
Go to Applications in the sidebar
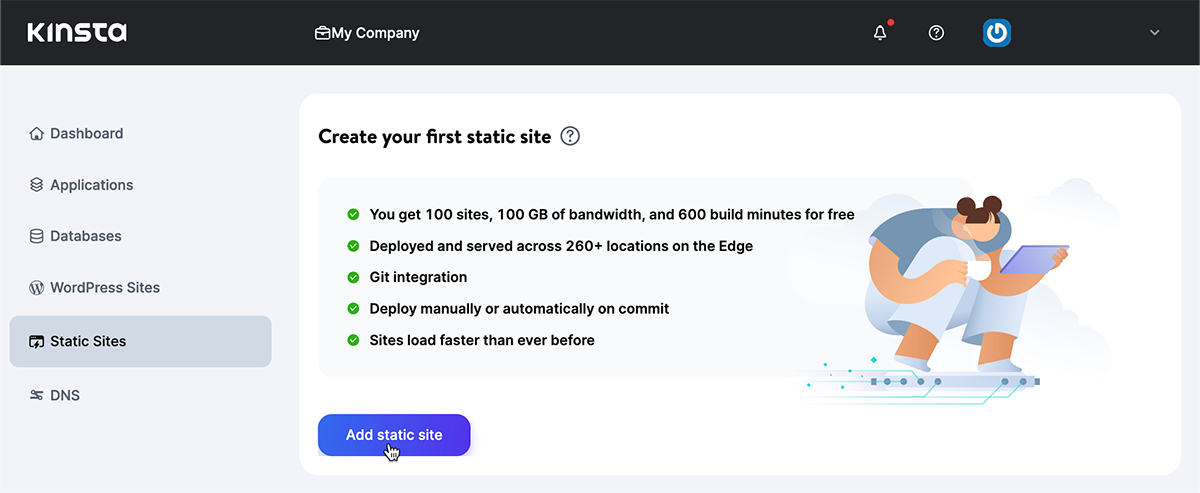click(91, 185)
